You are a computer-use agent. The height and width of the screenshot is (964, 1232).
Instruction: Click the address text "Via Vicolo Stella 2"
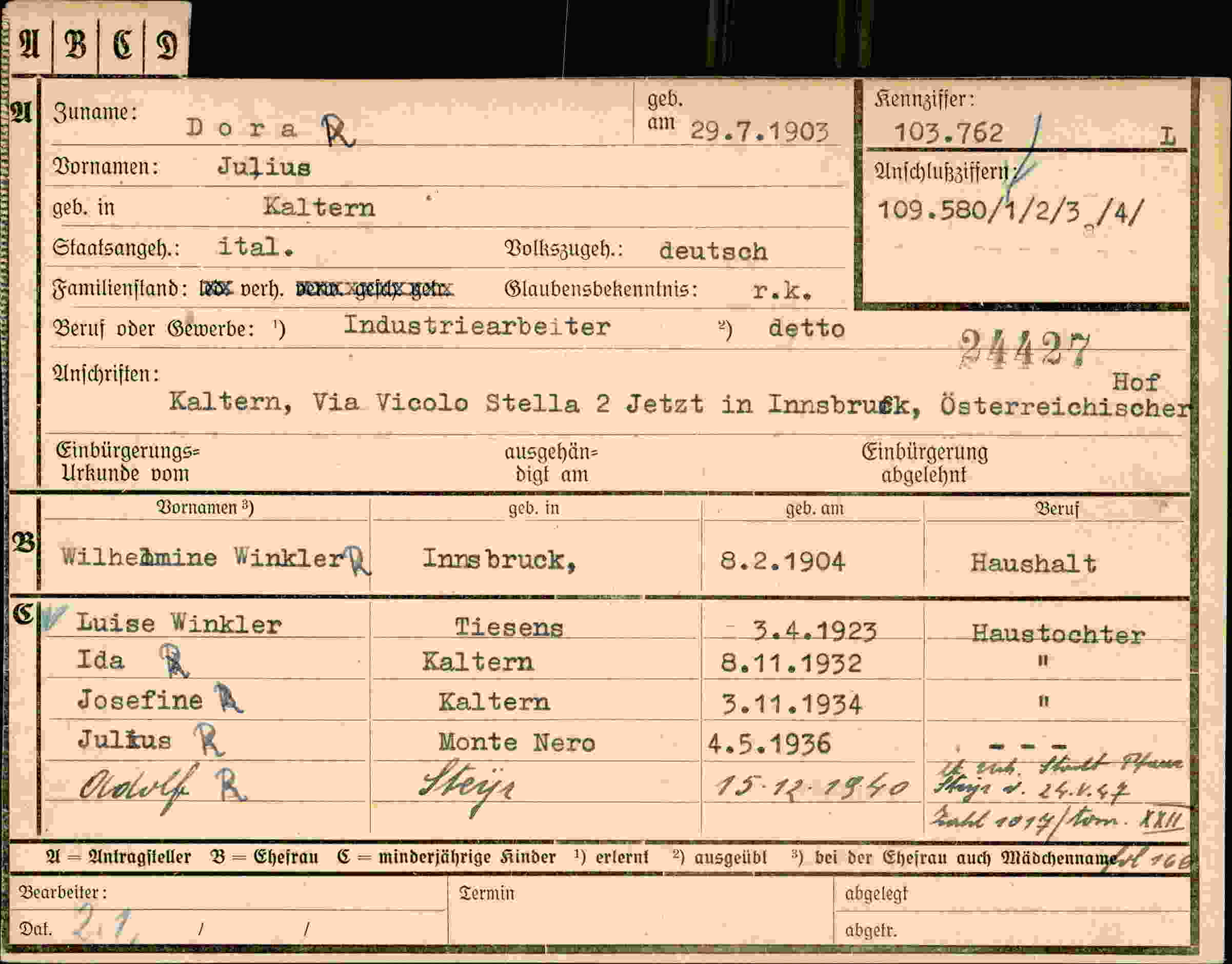(461, 403)
